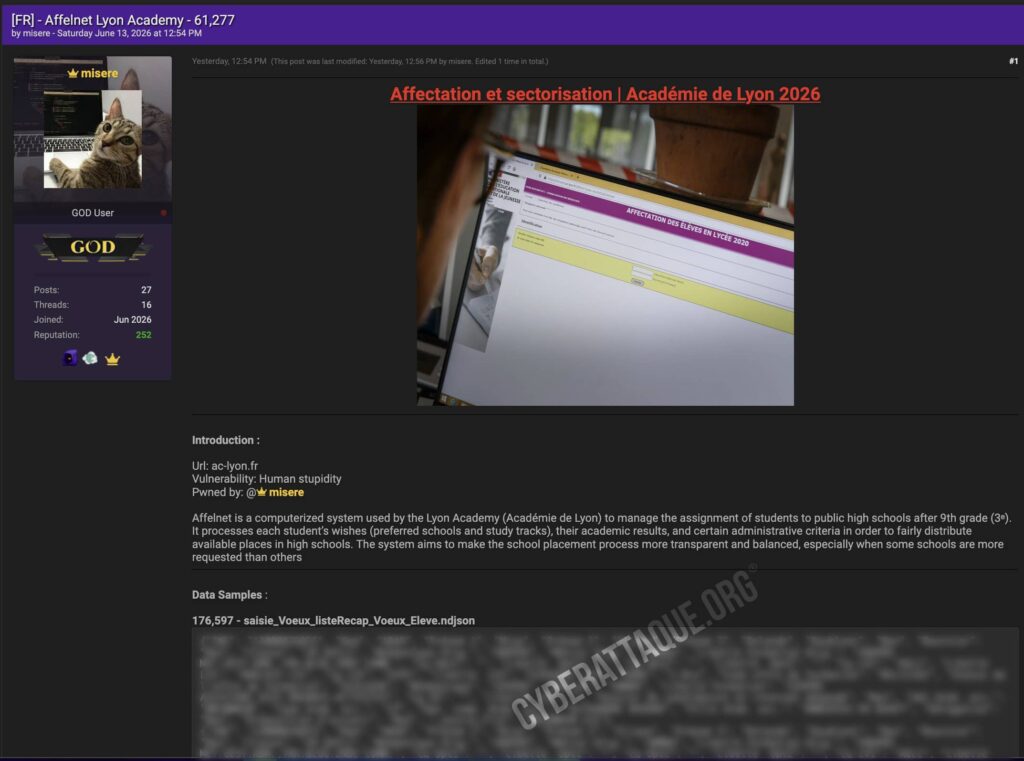The width and height of the screenshot is (1024, 761).
Task: Click the Url: ac-lyon.fr line
Action: coord(225,466)
